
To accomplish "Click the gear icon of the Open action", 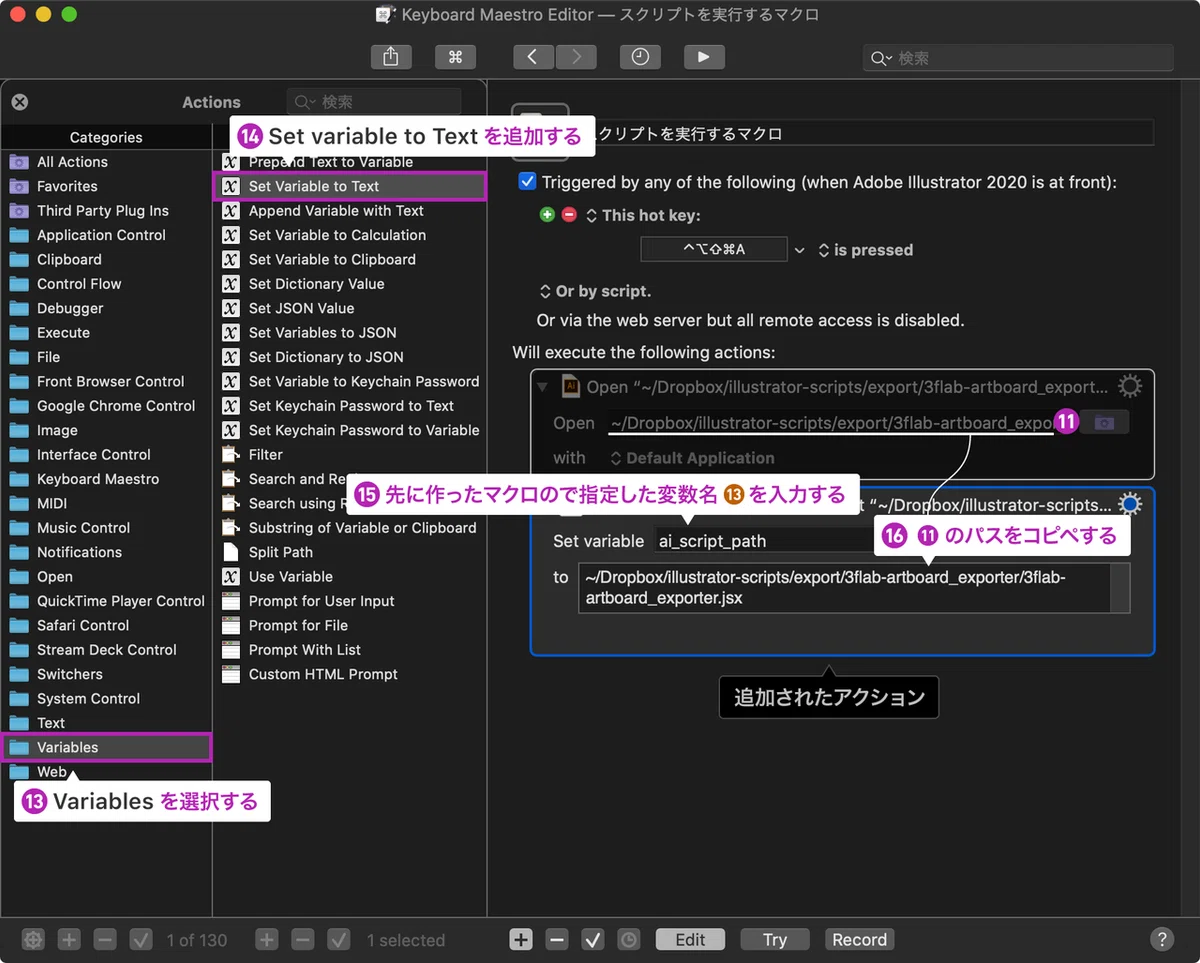I will point(1129,387).
